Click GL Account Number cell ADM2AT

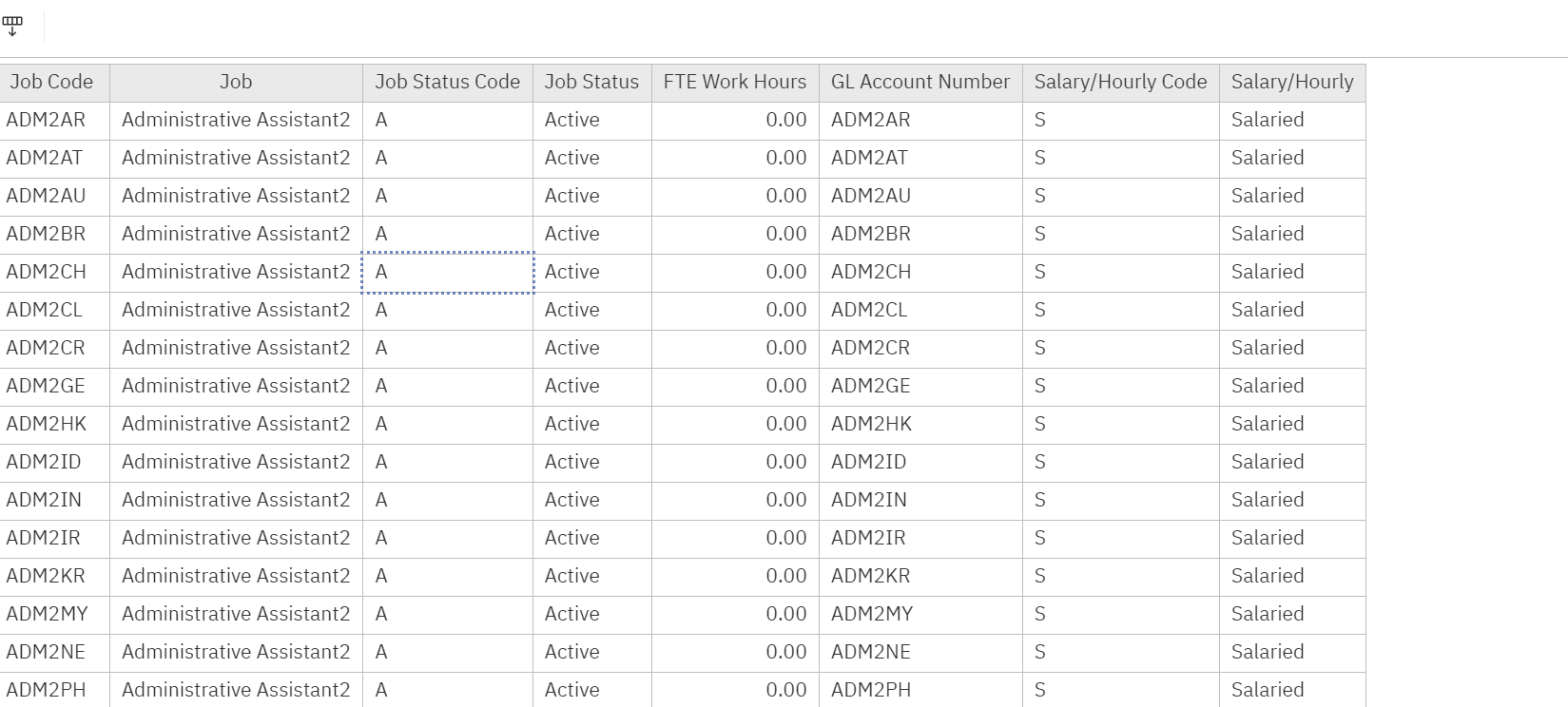920,159
